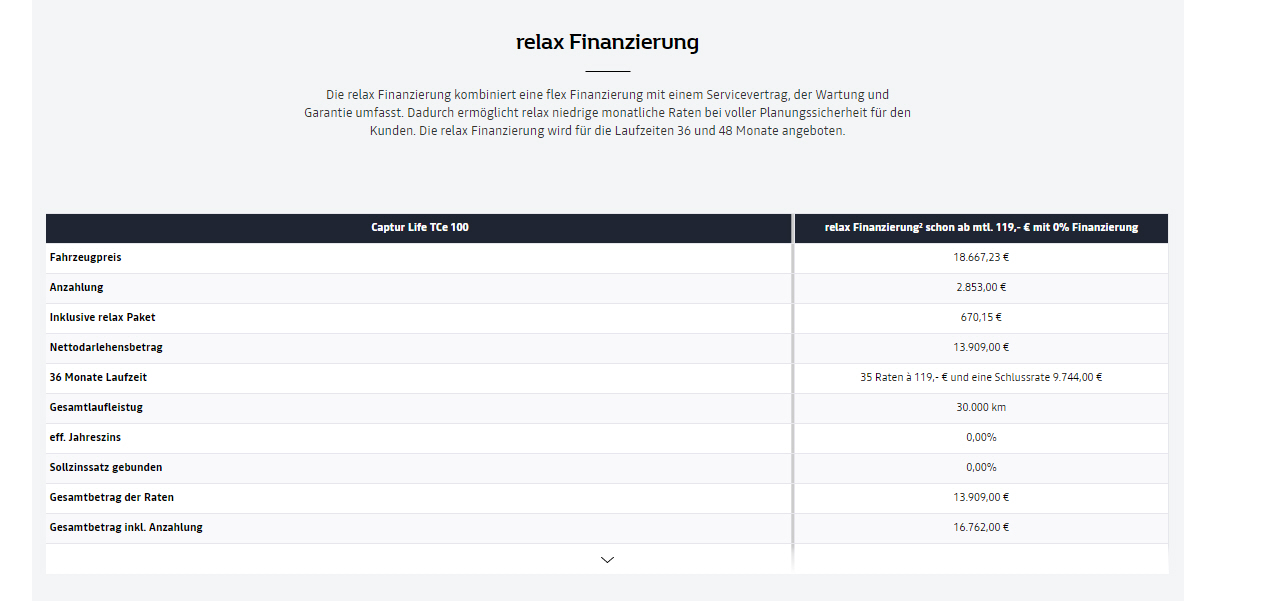The image size is (1268, 601).
Task: Select the Anzahlung row label
Action: [x=76, y=287]
